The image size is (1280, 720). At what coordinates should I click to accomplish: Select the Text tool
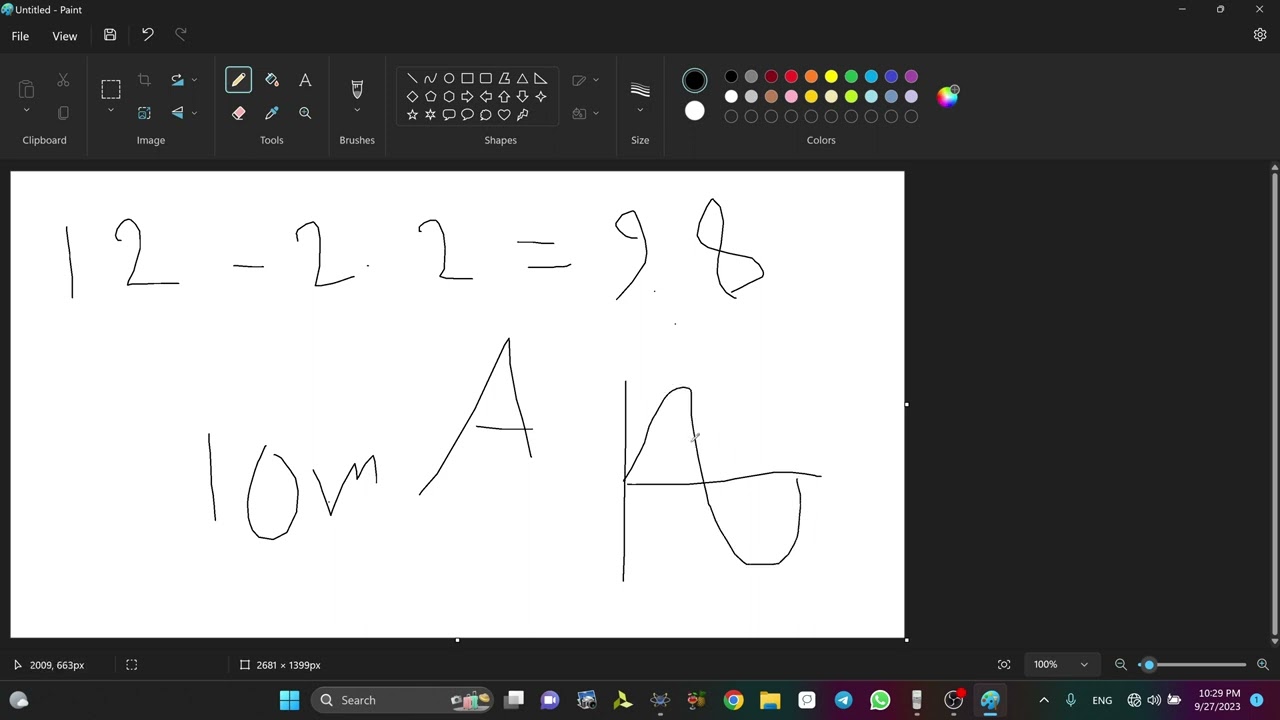[305, 80]
